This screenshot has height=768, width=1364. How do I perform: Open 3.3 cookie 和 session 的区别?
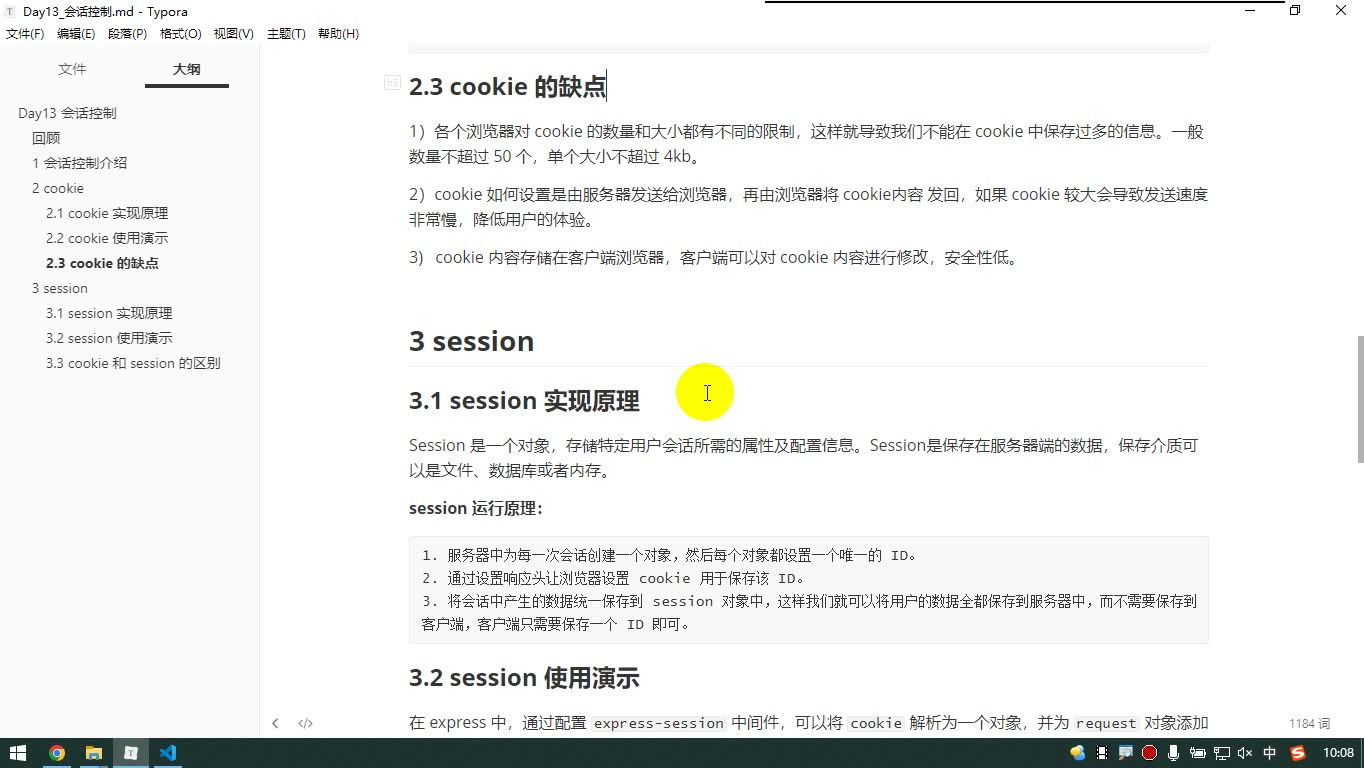(x=133, y=363)
